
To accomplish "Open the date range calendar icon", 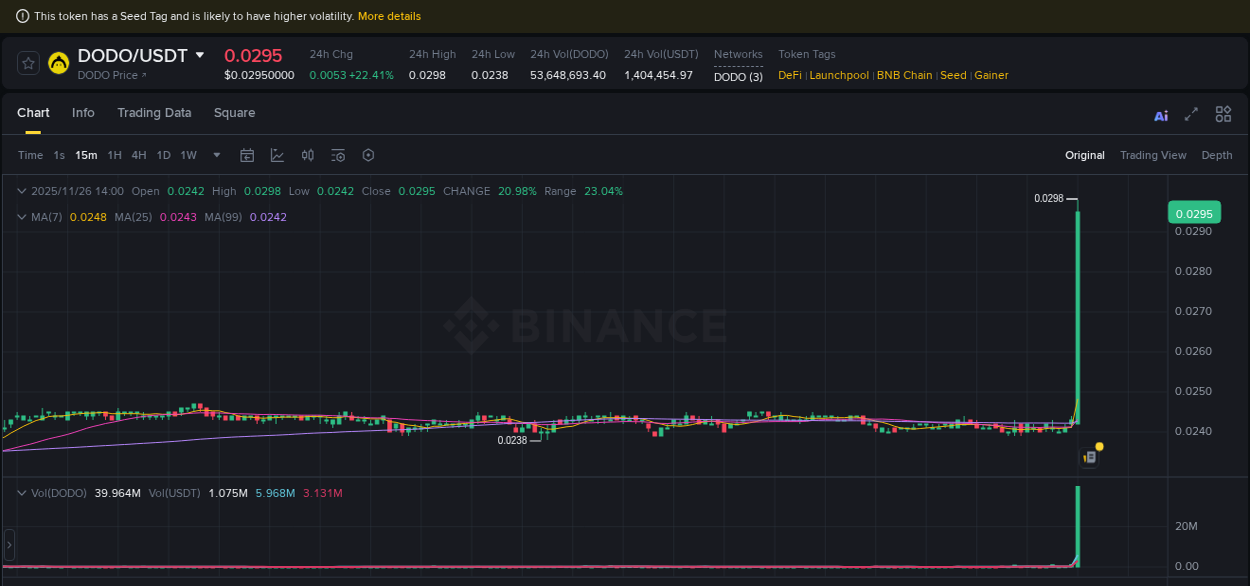I will (247, 155).
